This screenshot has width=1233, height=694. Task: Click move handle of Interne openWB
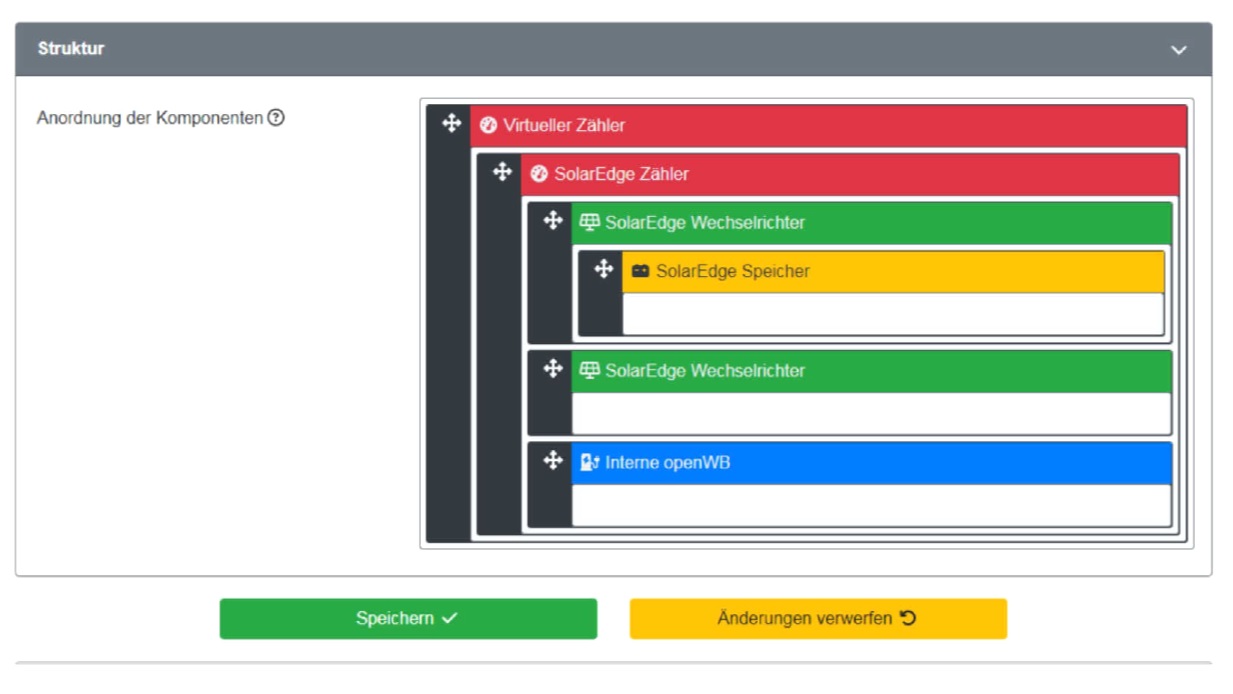pyautogui.click(x=553, y=460)
